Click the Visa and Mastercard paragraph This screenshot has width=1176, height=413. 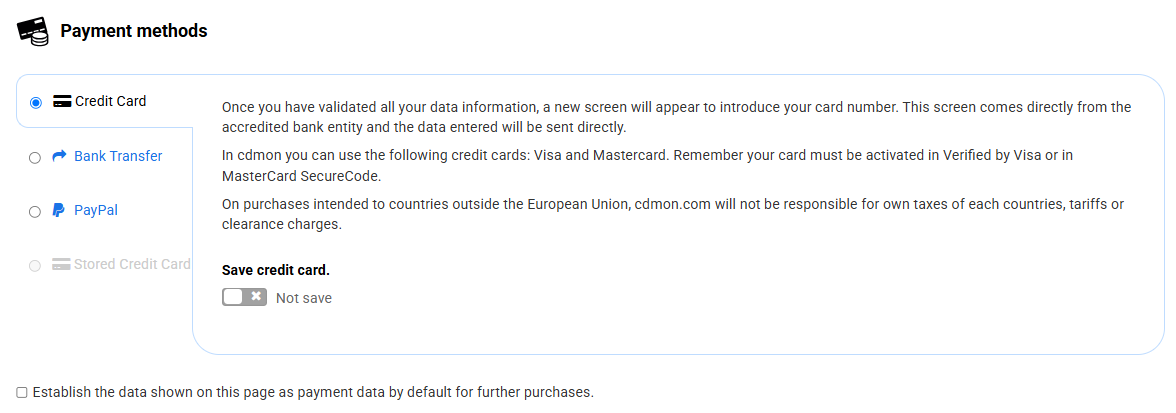[660, 165]
